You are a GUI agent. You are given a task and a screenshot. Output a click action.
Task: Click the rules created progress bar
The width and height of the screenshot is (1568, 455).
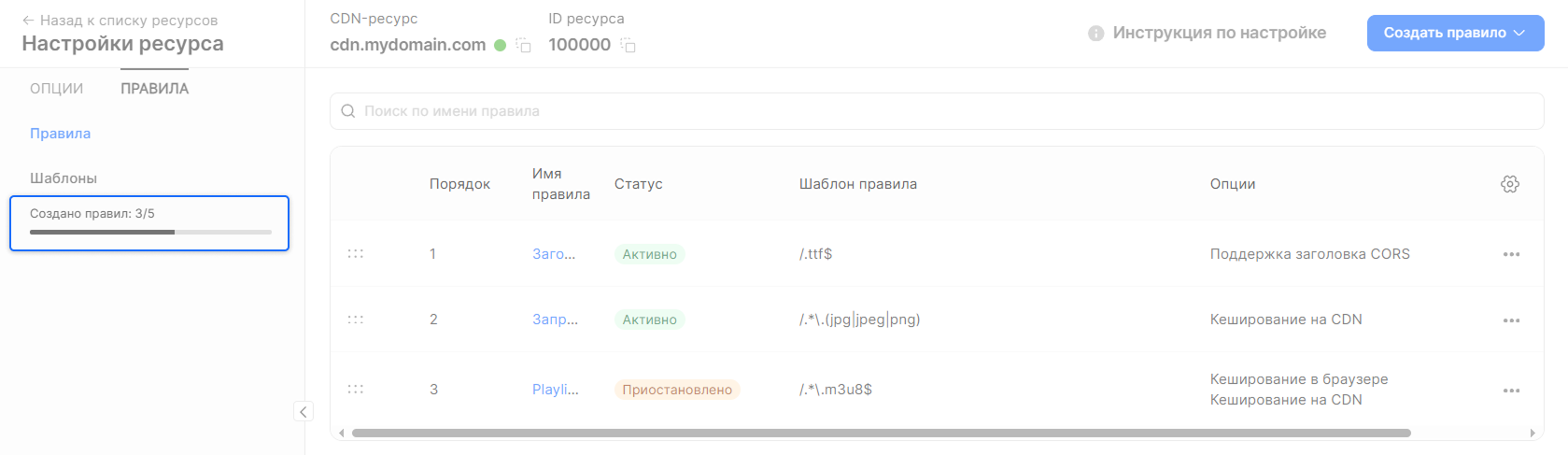[150, 232]
